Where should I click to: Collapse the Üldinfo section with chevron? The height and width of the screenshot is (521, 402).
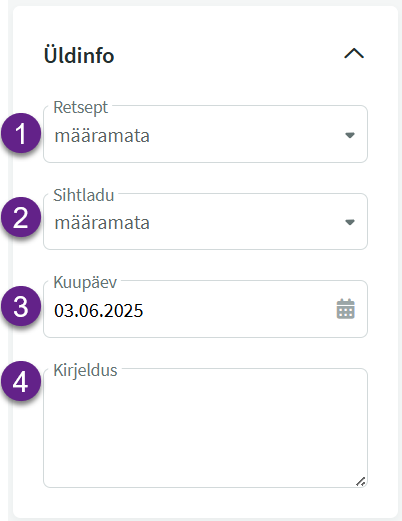coord(354,54)
